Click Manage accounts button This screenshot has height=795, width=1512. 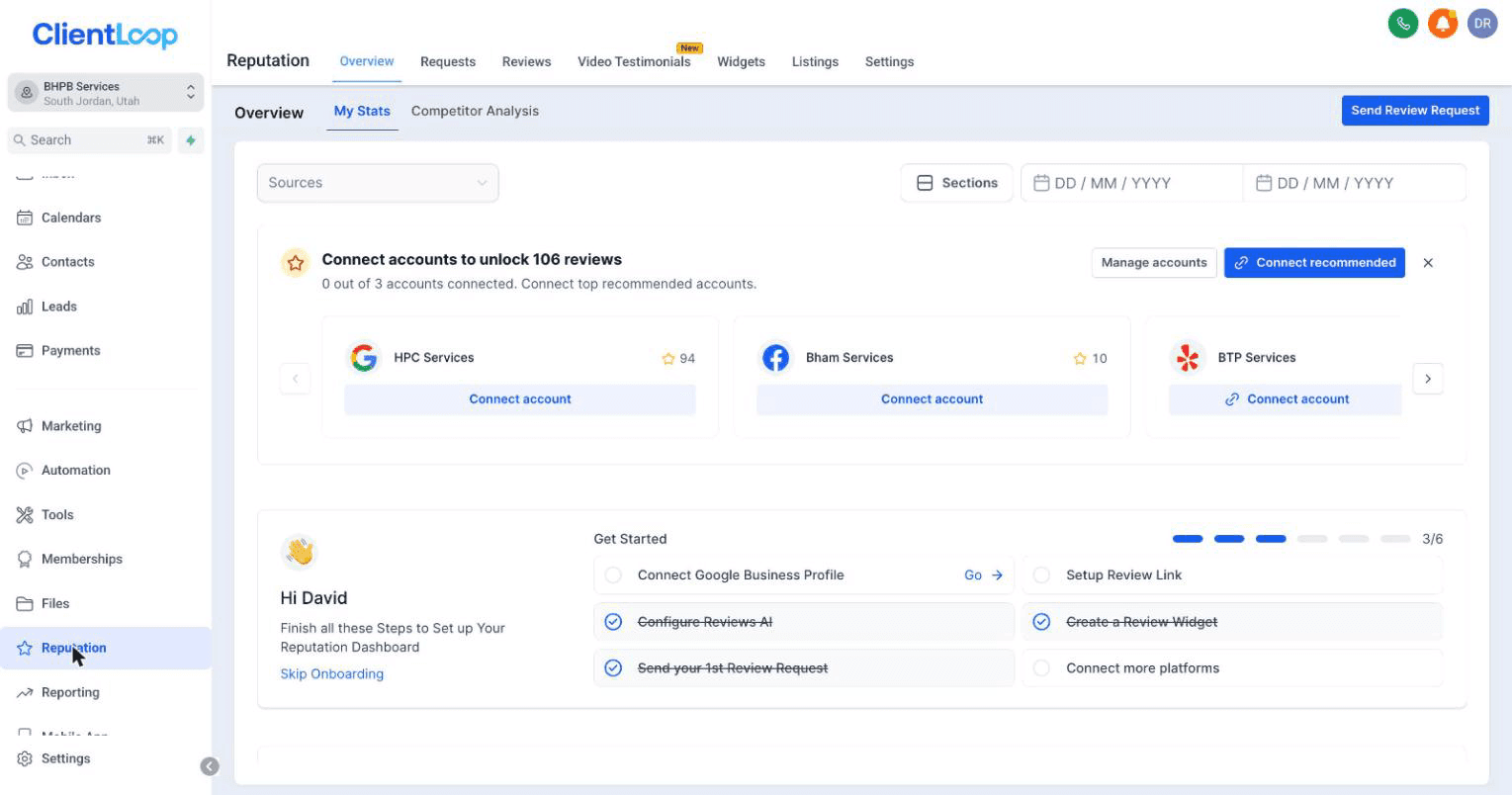click(1154, 263)
